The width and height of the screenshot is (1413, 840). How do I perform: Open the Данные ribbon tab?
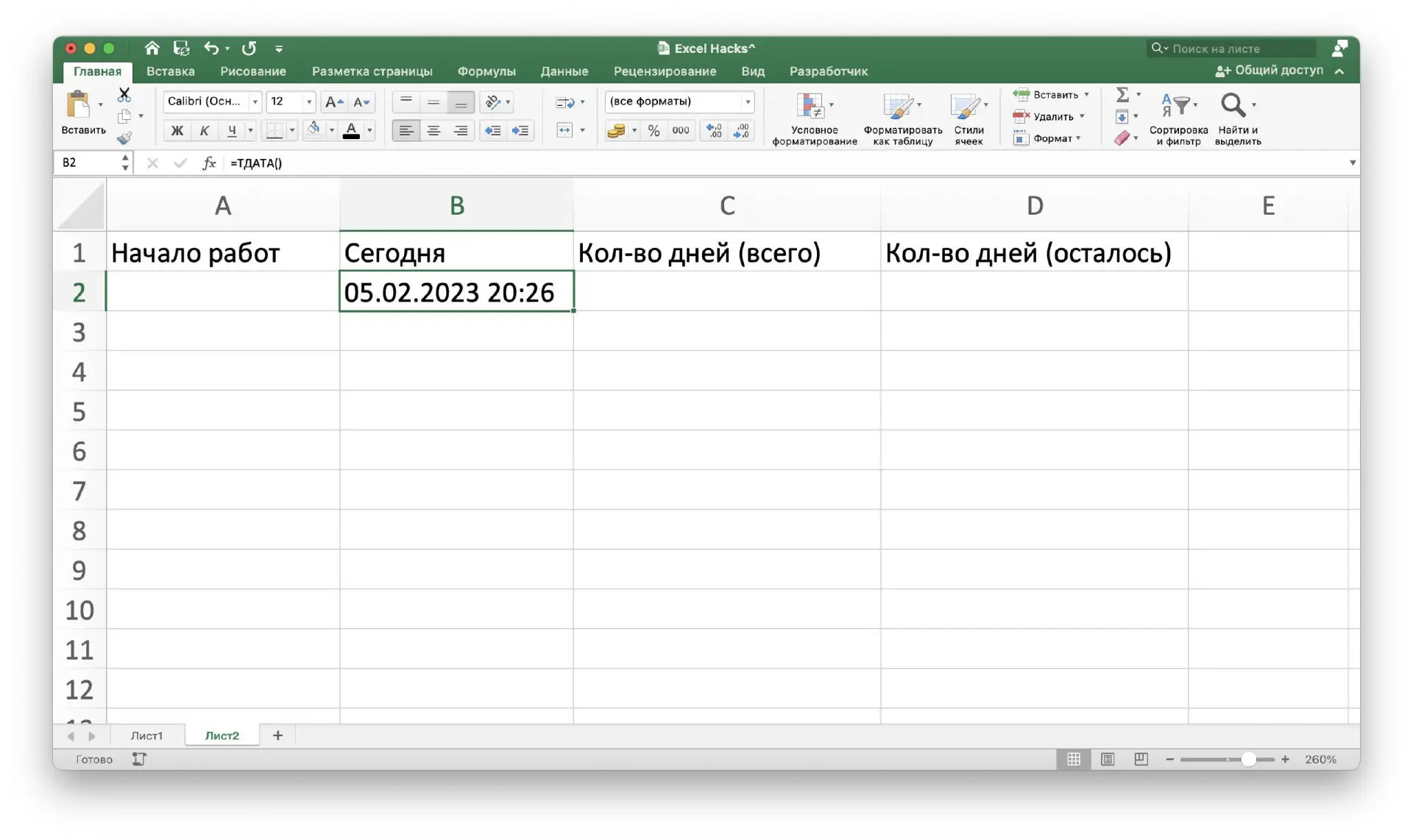click(564, 71)
